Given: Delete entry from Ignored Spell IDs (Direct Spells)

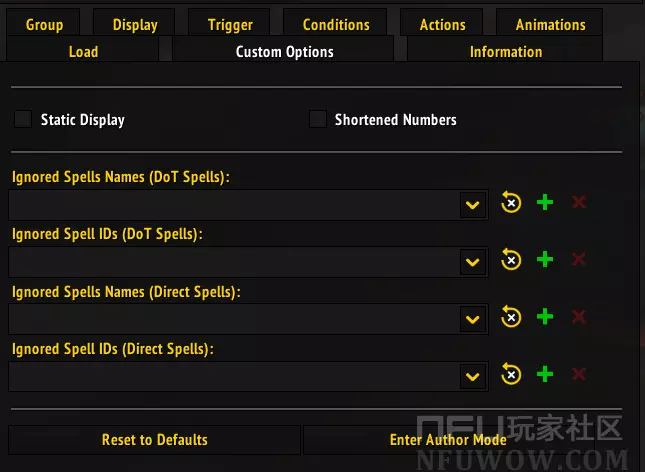Looking at the screenshot, I should pyautogui.click(x=578, y=375).
